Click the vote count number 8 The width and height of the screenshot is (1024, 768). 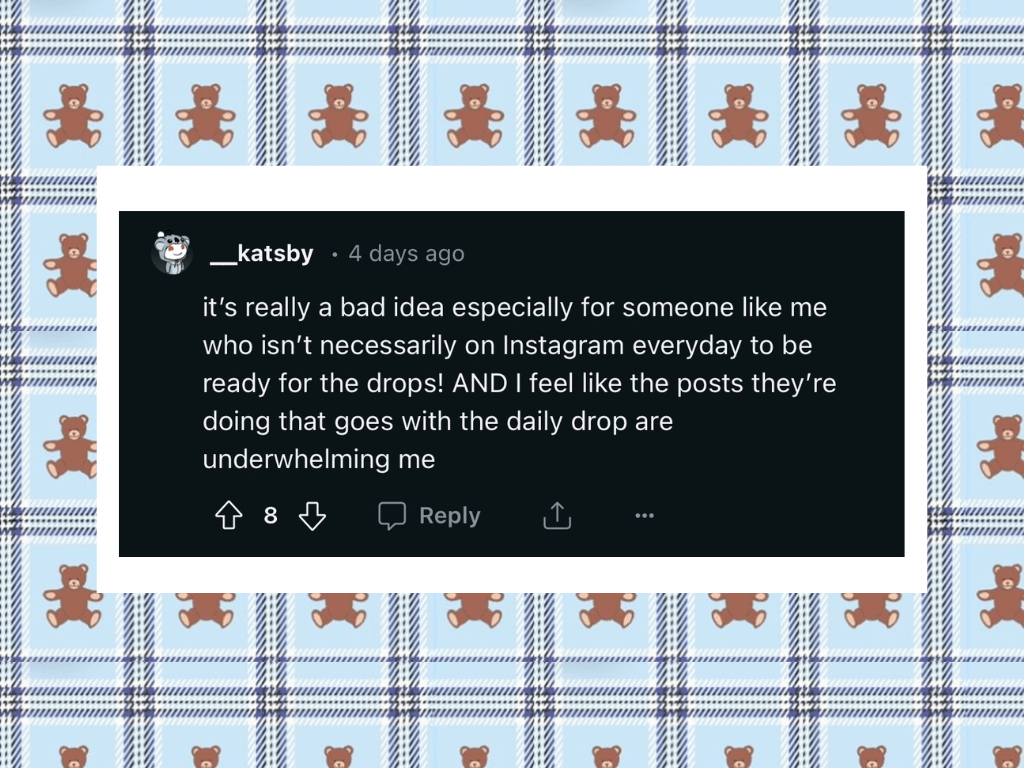[270, 516]
